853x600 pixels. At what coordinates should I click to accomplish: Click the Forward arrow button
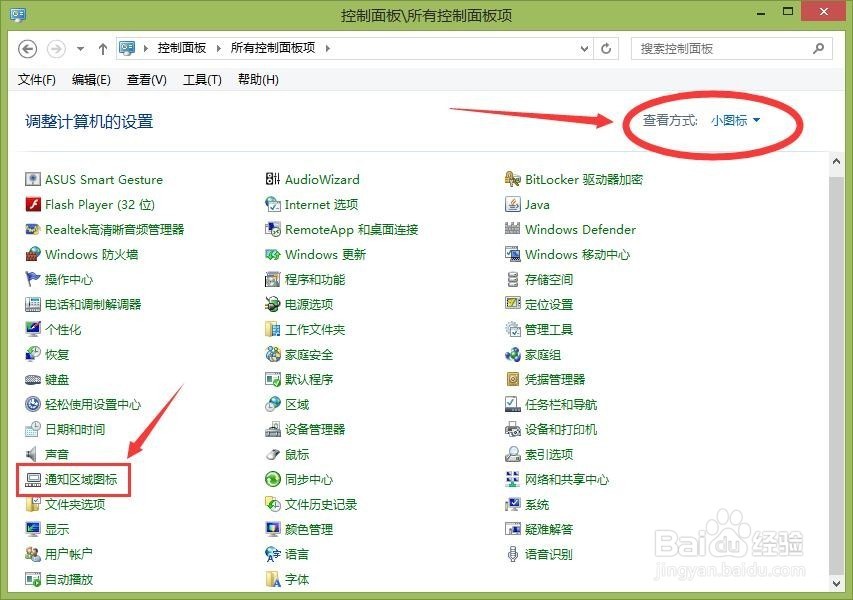(56, 48)
